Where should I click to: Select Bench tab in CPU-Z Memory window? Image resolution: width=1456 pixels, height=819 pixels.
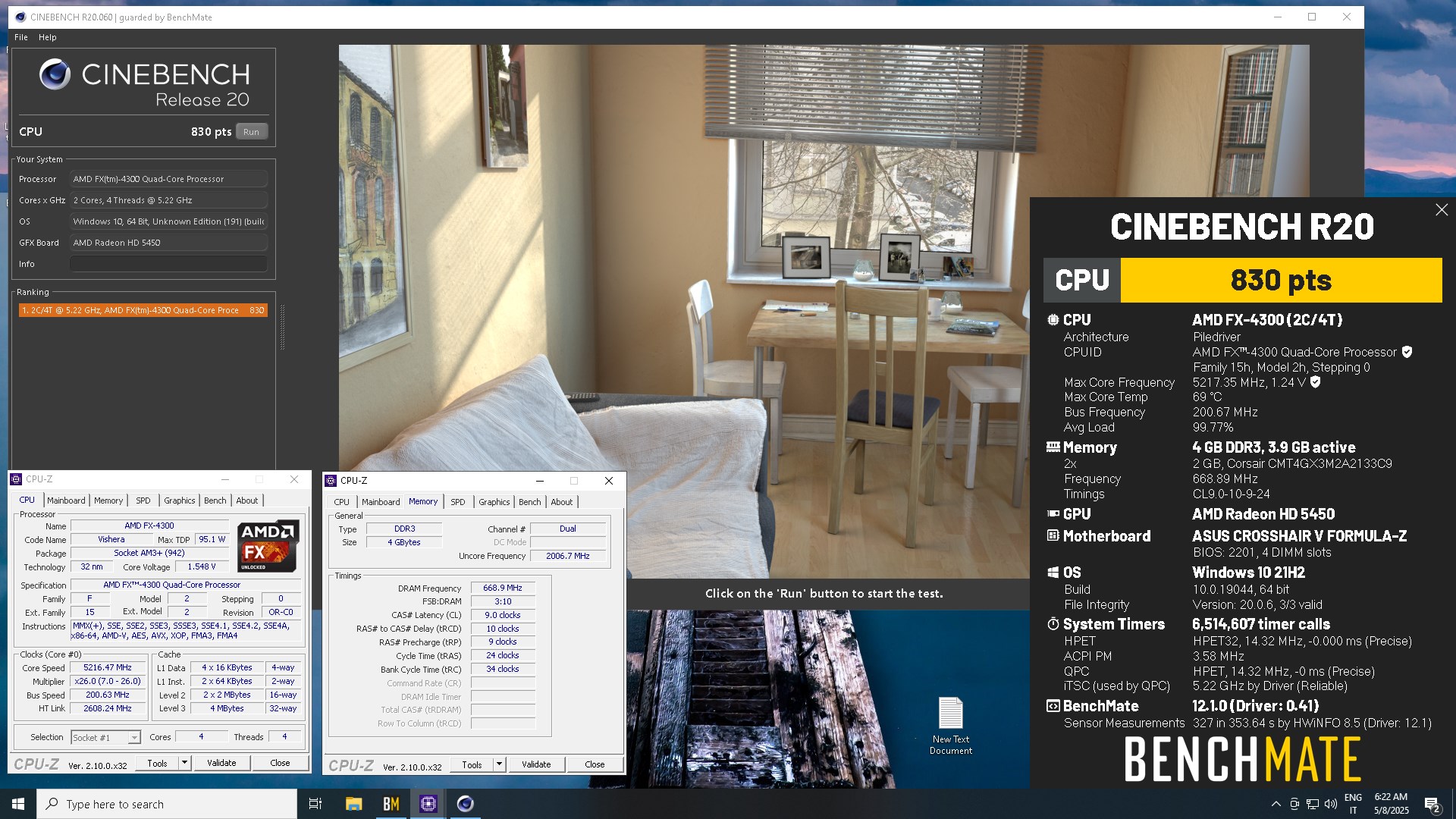(x=530, y=502)
